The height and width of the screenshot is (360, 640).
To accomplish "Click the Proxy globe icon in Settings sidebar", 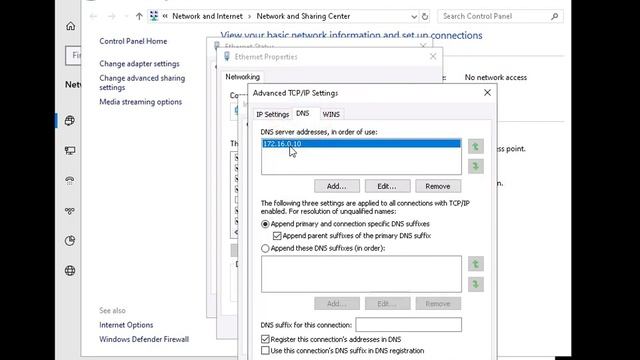I will tap(70, 271).
